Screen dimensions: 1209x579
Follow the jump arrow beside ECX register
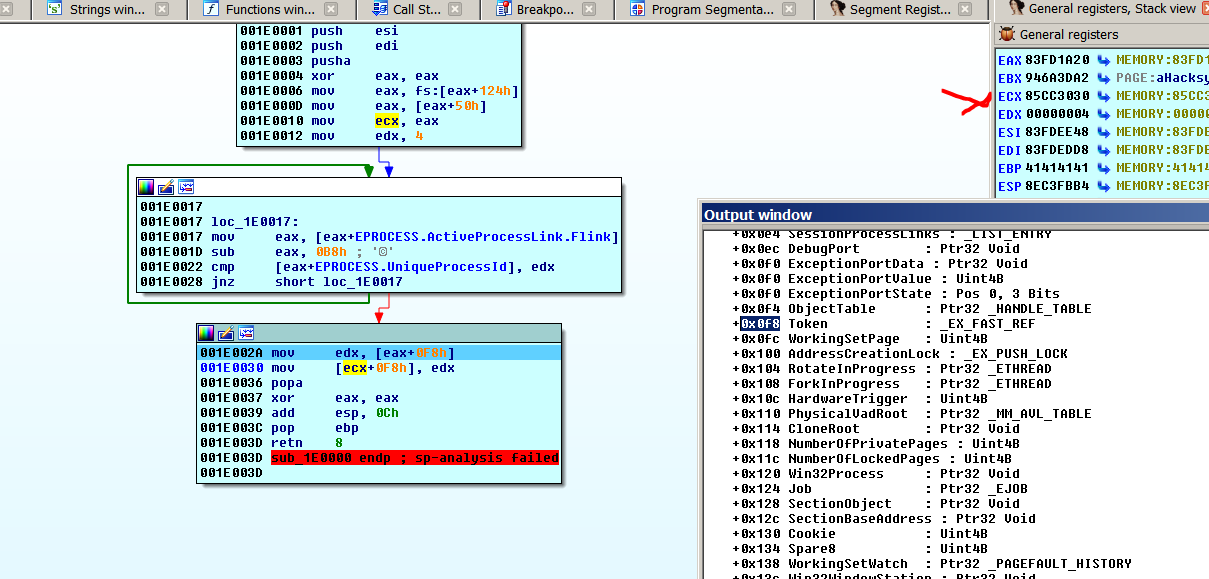(1104, 96)
